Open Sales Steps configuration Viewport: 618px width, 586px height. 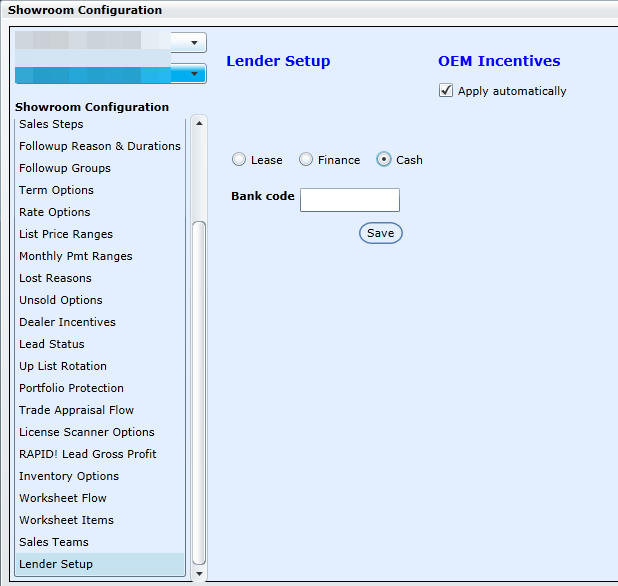51,124
